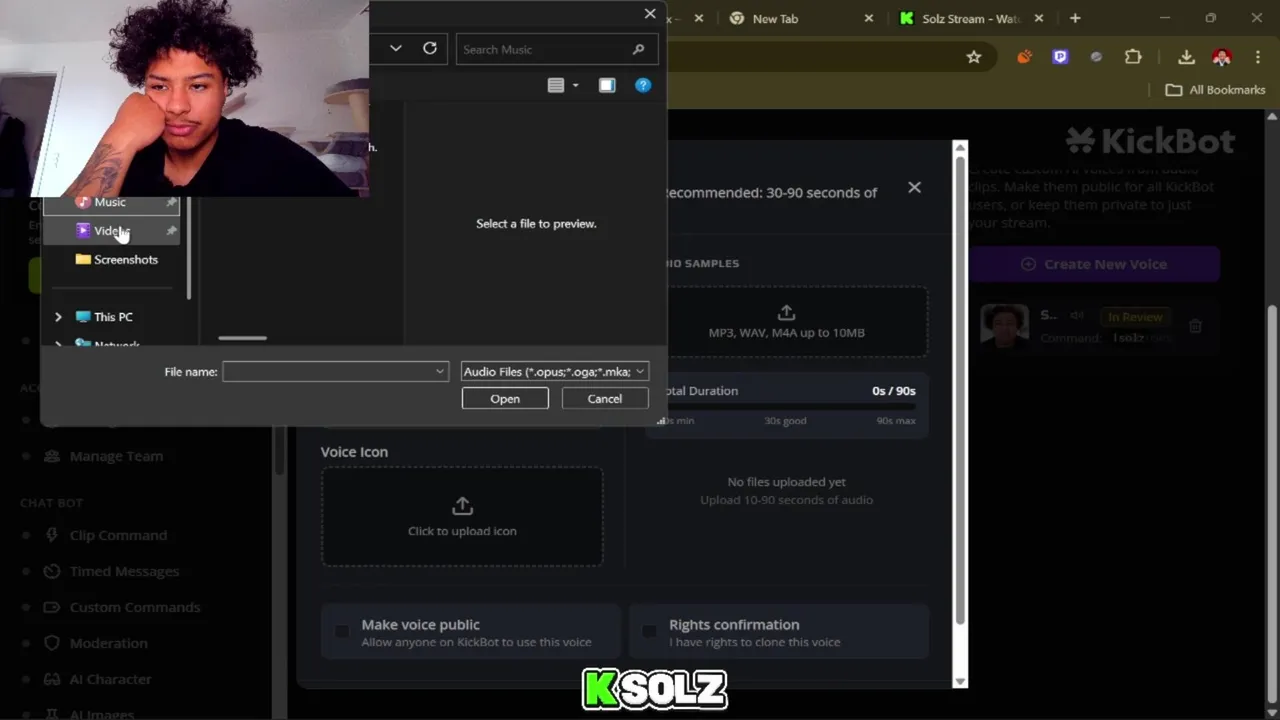Click the This PC computer icon
The width and height of the screenshot is (1280, 720).
tap(83, 317)
